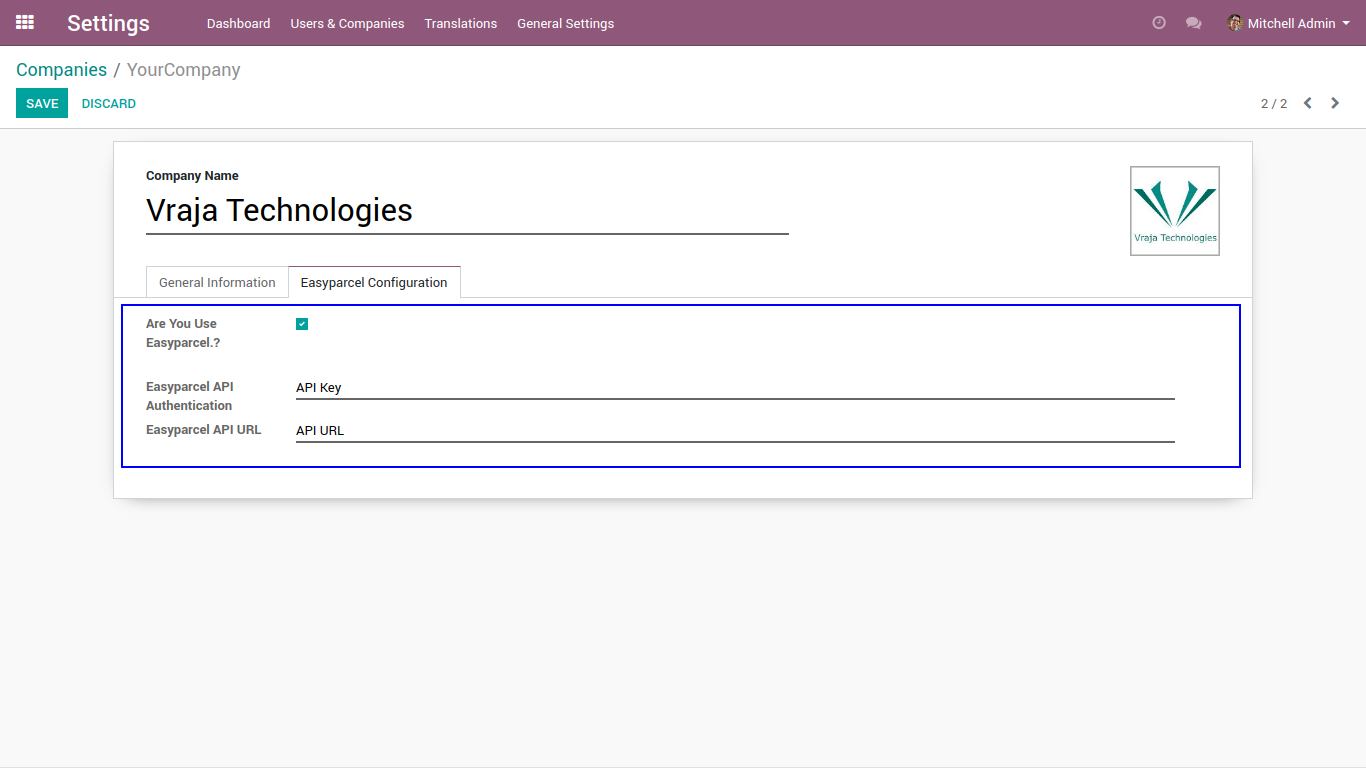Go to next company record arrow

(1335, 103)
